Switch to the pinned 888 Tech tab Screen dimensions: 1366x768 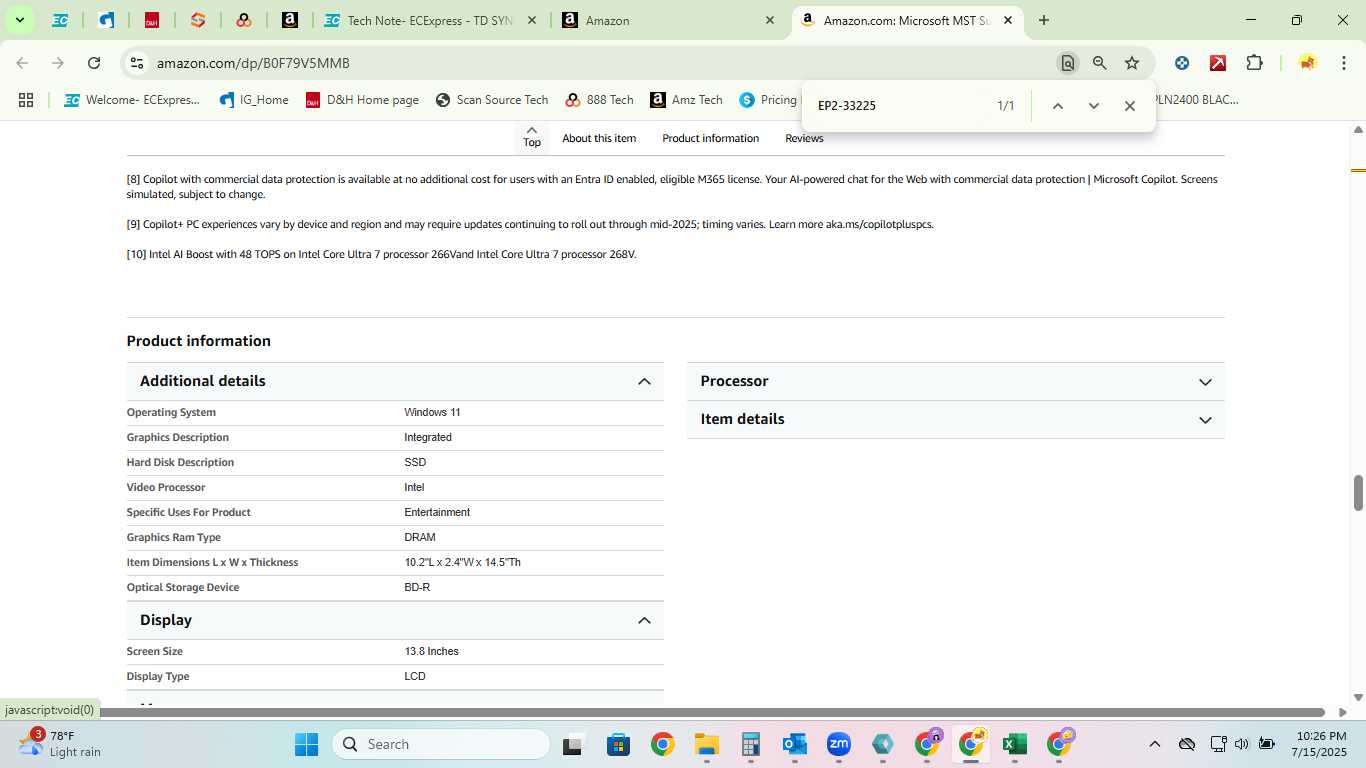click(x=243, y=20)
